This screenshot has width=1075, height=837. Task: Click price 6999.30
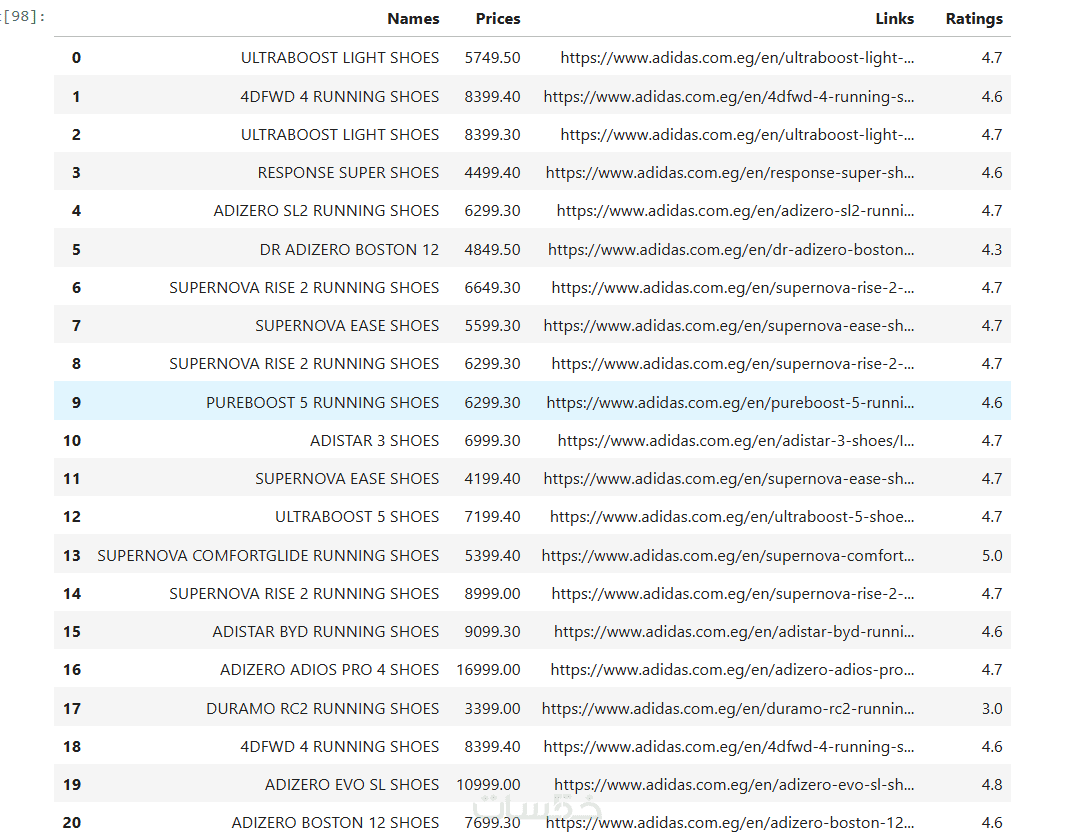tap(492, 441)
